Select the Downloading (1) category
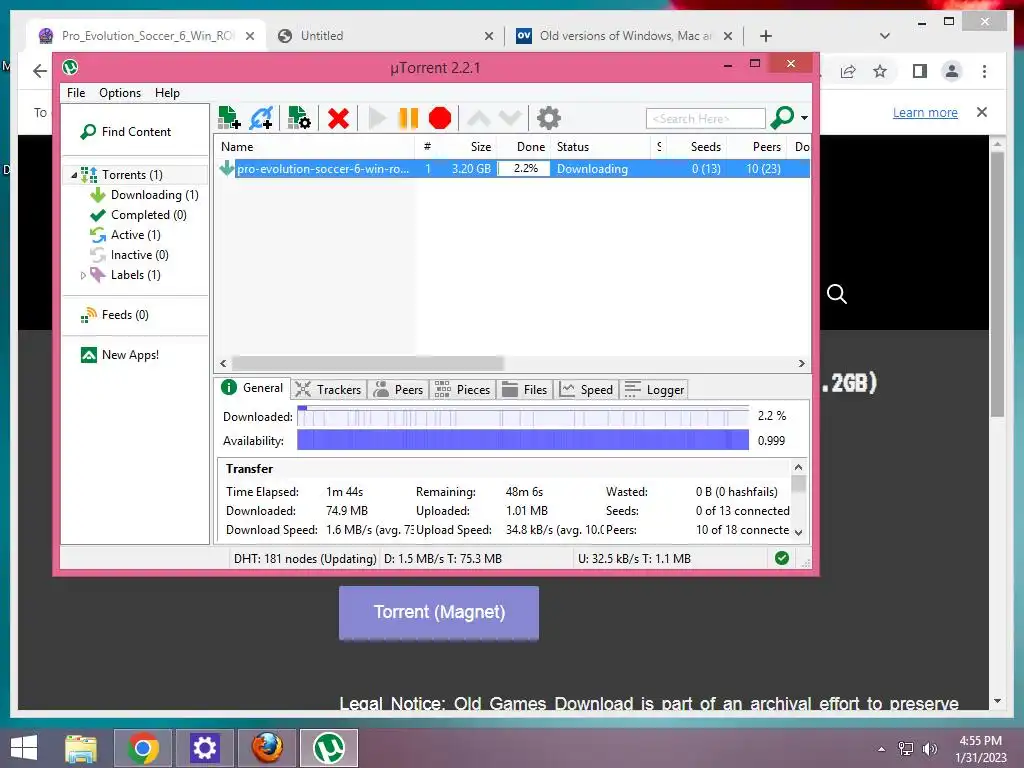Image resolution: width=1024 pixels, height=768 pixels. pyautogui.click(x=154, y=195)
